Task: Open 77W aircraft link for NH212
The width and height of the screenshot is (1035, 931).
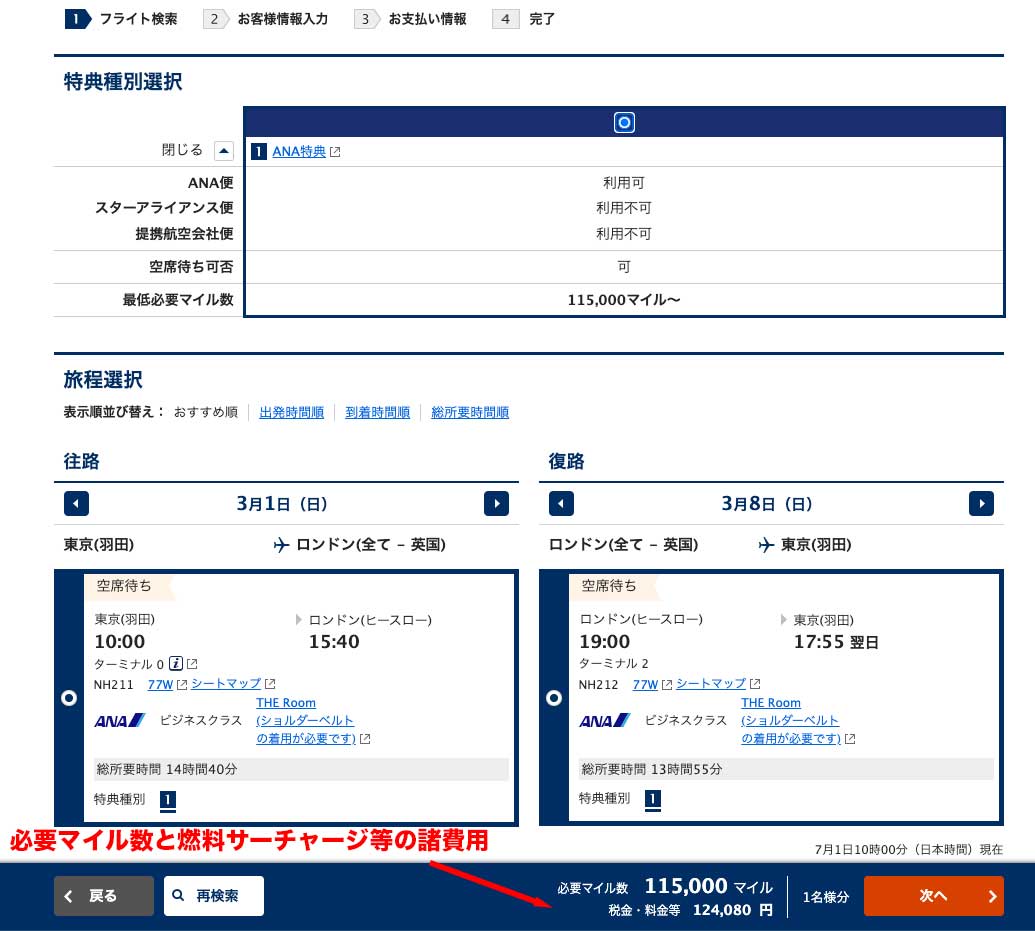Action: pyautogui.click(x=645, y=684)
